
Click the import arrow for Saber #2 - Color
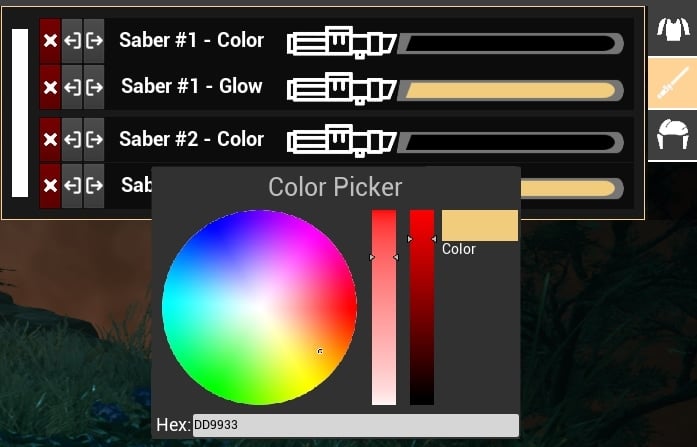(72, 140)
